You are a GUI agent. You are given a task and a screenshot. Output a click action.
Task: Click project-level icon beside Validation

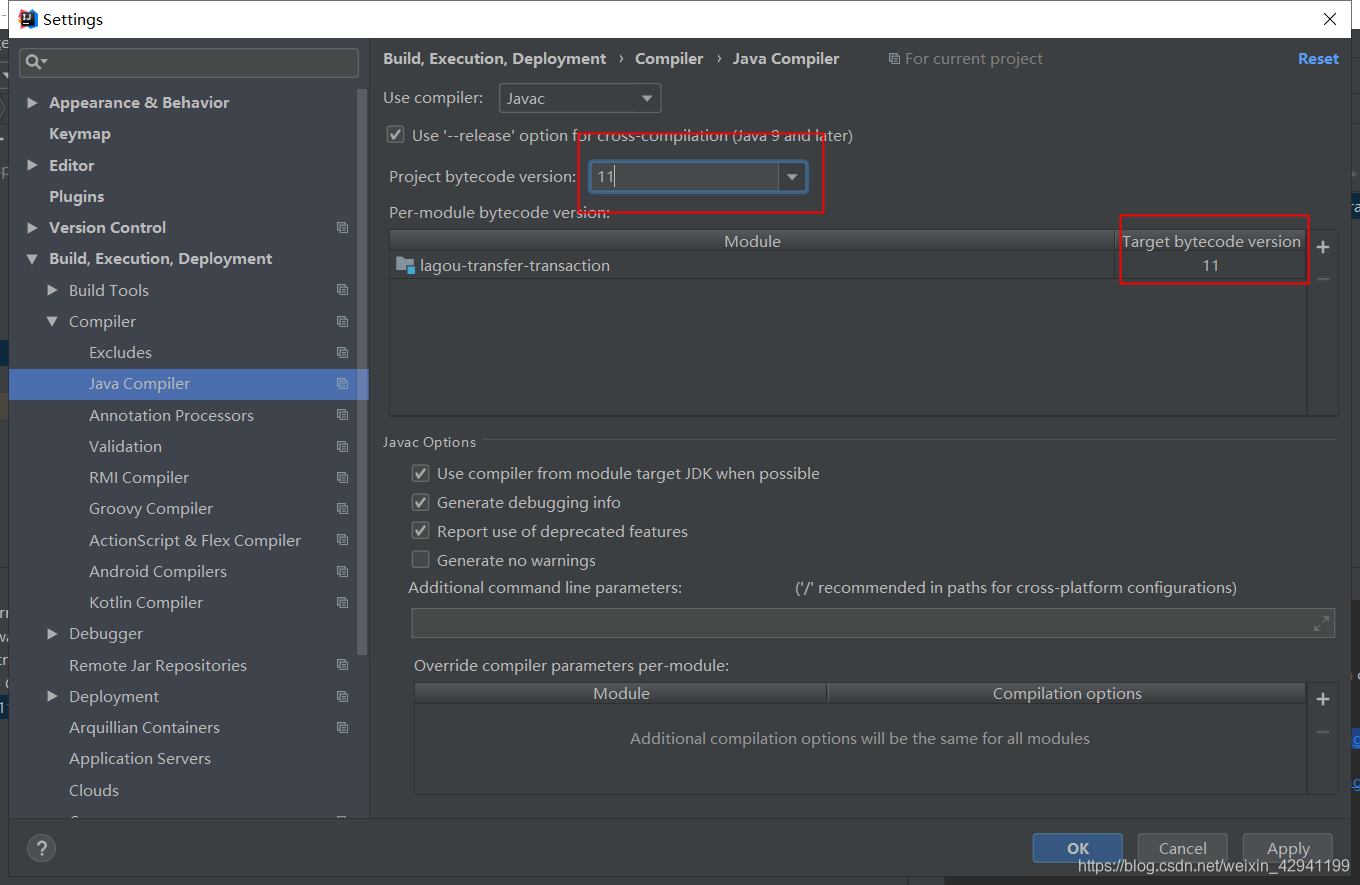pyautogui.click(x=343, y=446)
